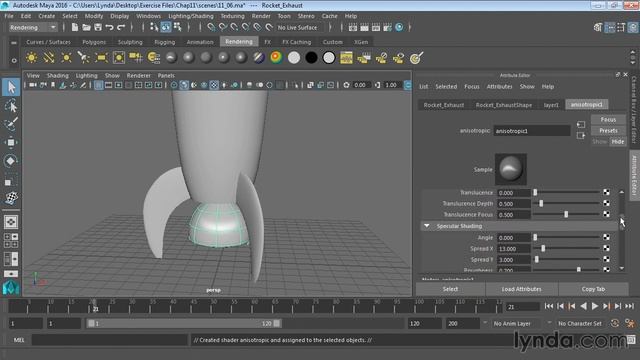Viewport: 640px width, 360px height.
Task: Pick the Move tool in the toolbox
Action: coord(11,142)
